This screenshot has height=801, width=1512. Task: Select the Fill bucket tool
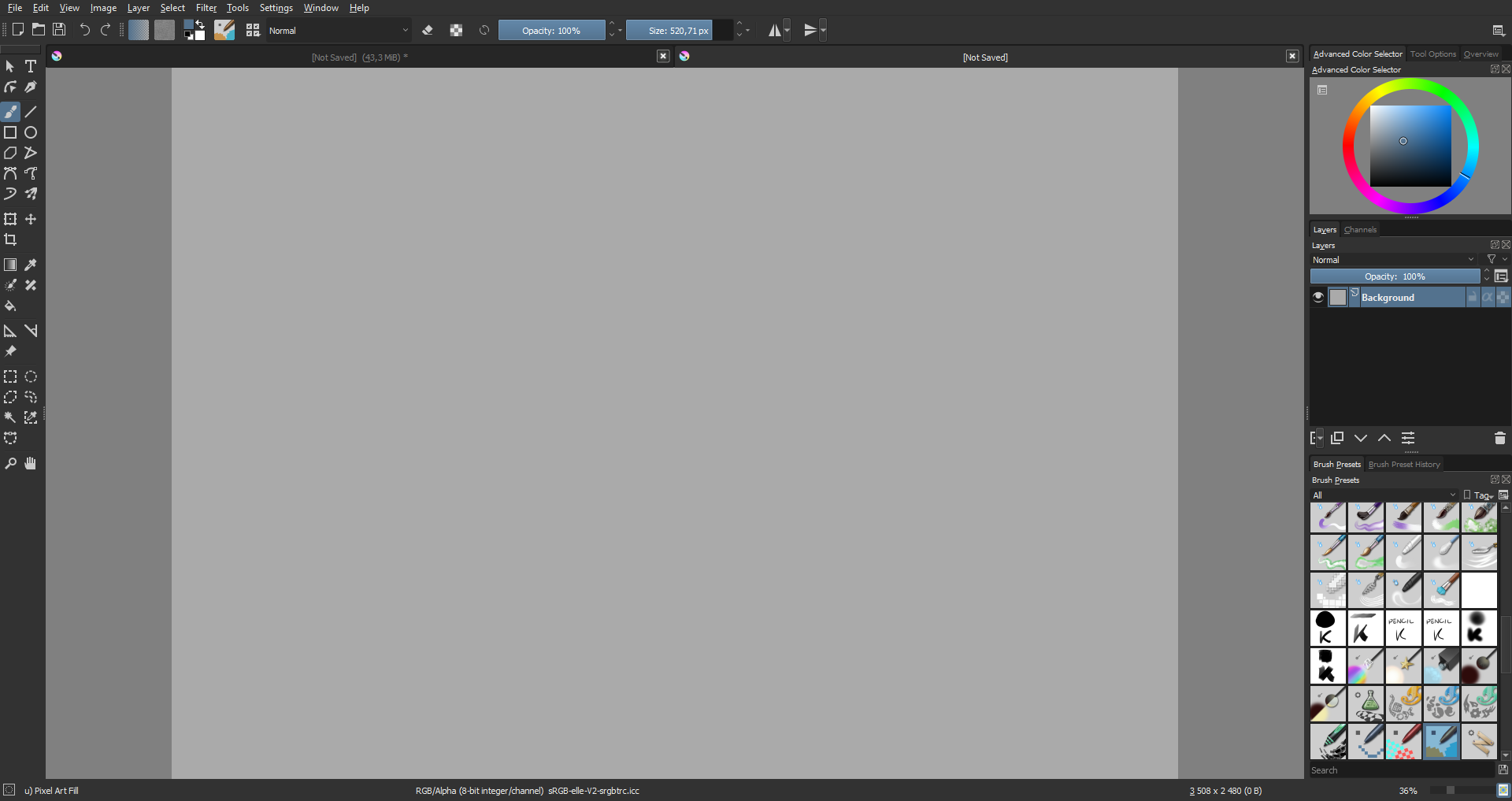[x=10, y=306]
